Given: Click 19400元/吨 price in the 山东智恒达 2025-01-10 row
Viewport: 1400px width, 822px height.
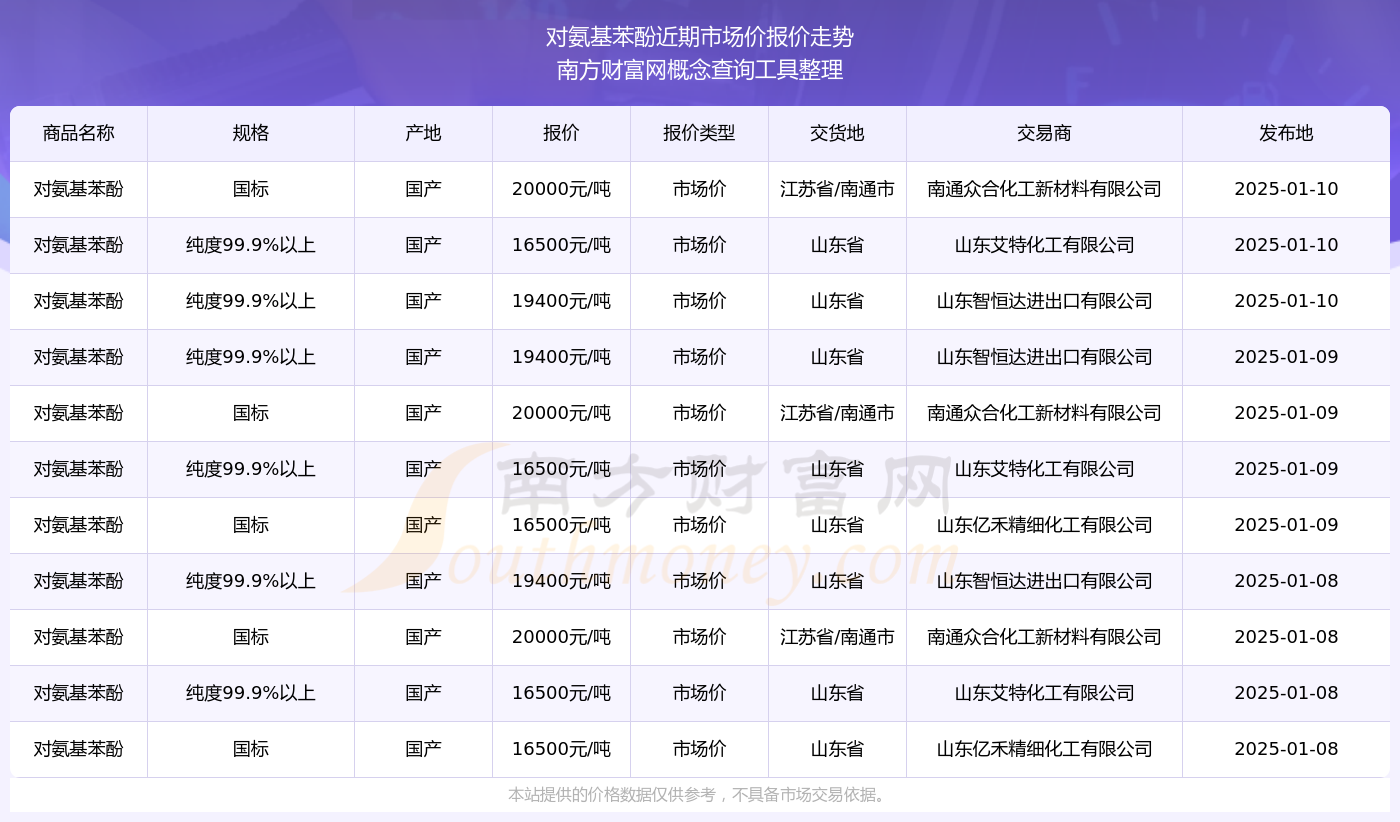Looking at the screenshot, I should click(x=561, y=301).
